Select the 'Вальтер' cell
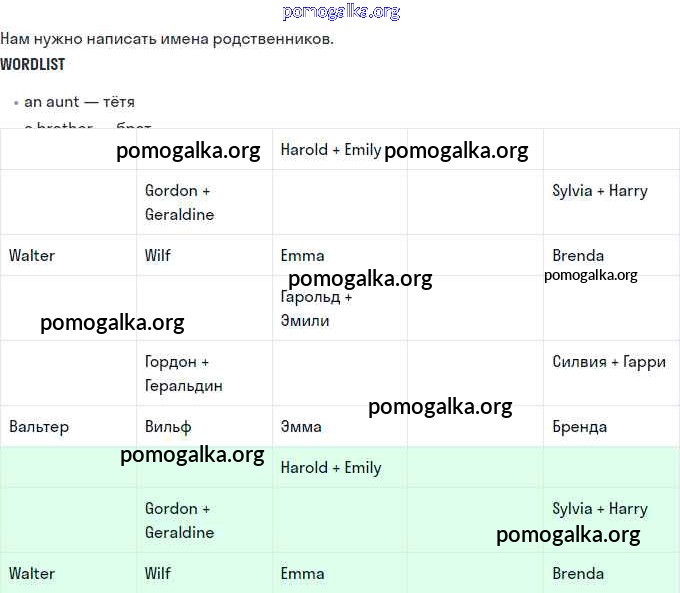Screen dimensions: 680x593 [x=39, y=427]
